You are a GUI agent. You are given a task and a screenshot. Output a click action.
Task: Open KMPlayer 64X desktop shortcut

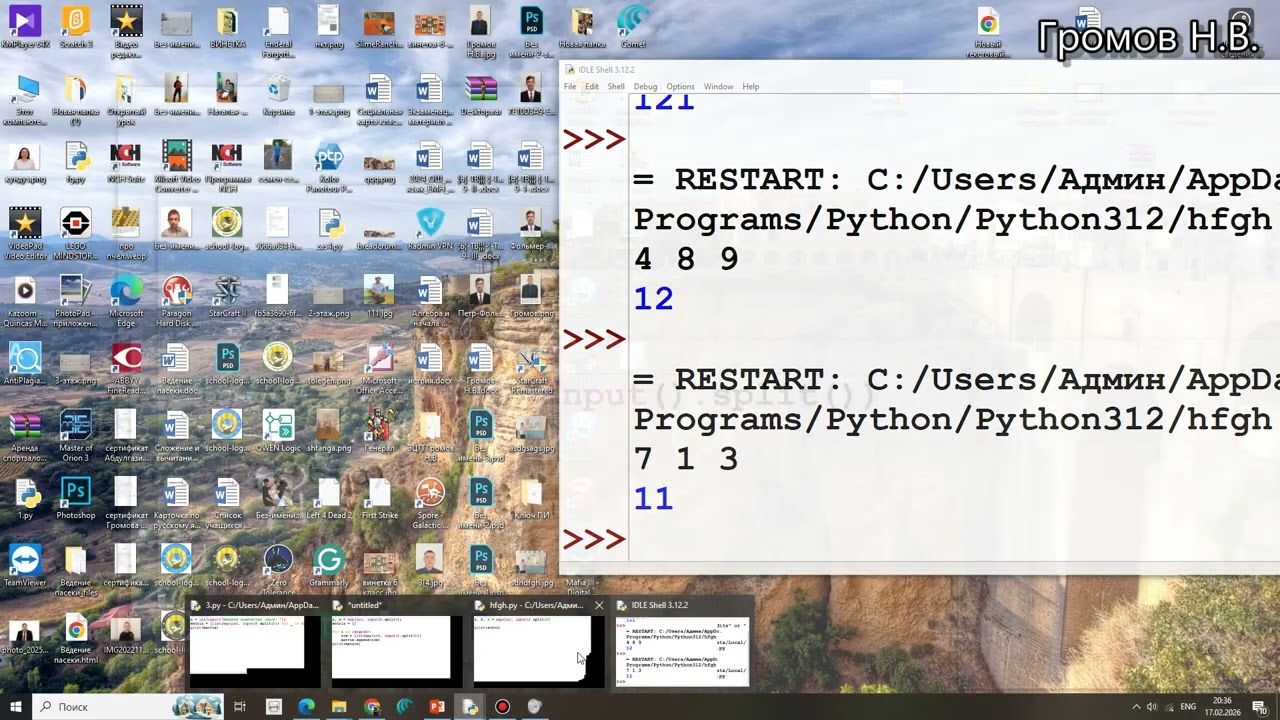tap(25, 28)
